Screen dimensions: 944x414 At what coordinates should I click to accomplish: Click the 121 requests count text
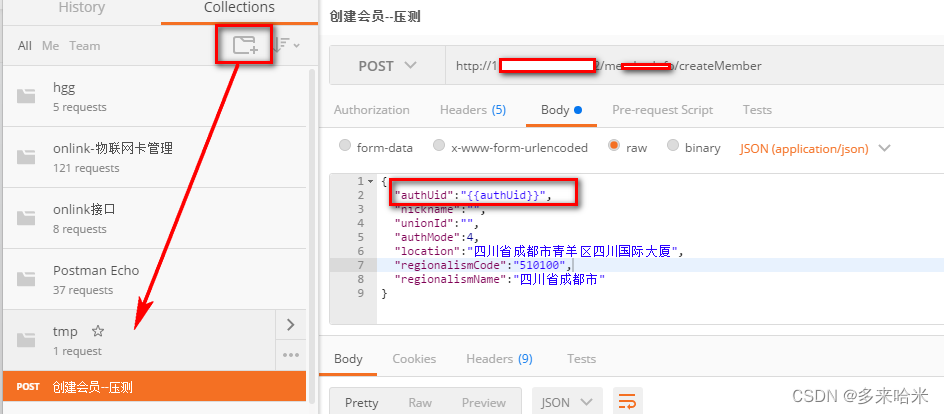click(86, 168)
